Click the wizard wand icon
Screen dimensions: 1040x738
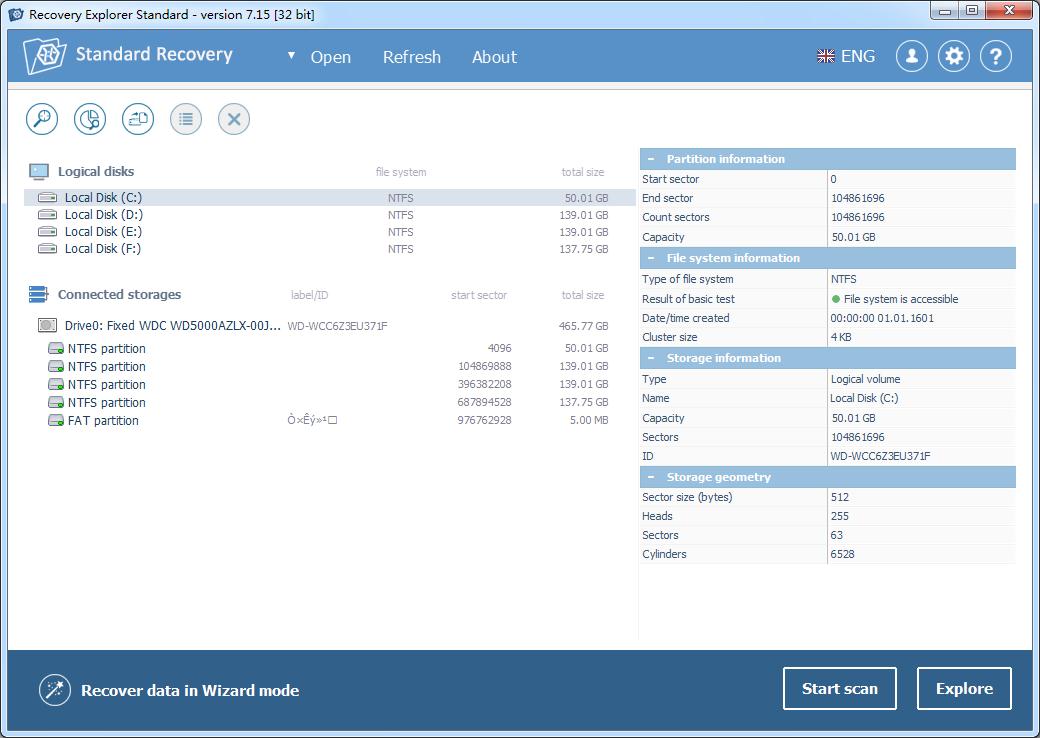click(54, 690)
